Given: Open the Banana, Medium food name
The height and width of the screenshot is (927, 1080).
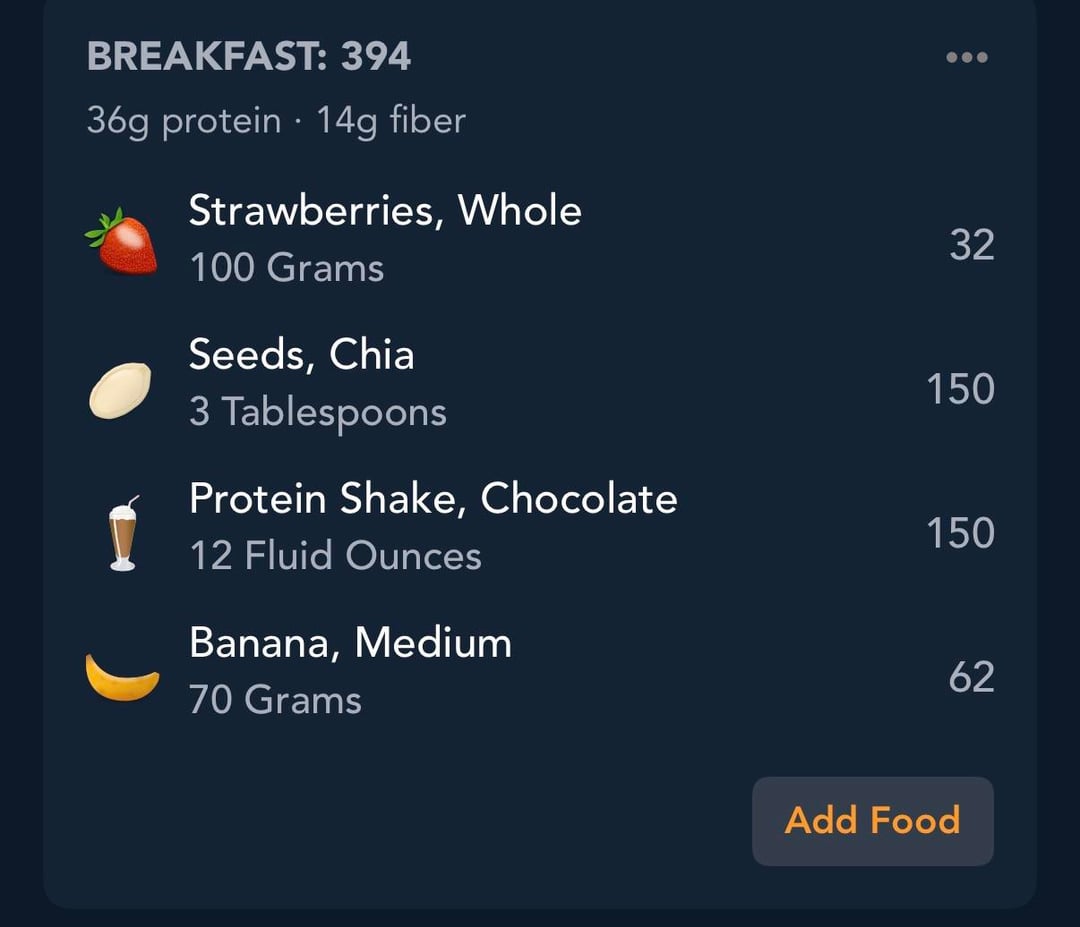Looking at the screenshot, I should pyautogui.click(x=350, y=643).
